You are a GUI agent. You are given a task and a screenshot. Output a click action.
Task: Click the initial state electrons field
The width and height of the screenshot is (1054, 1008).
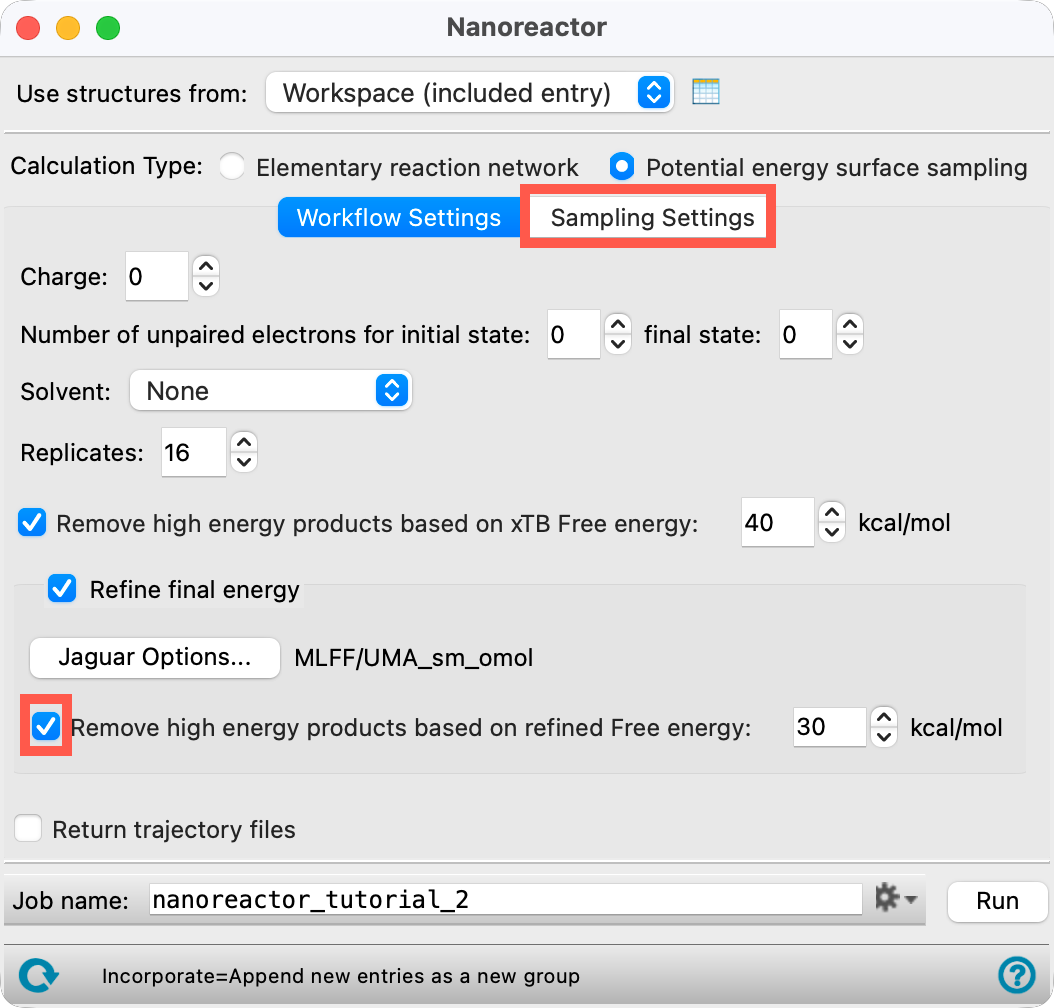point(573,334)
